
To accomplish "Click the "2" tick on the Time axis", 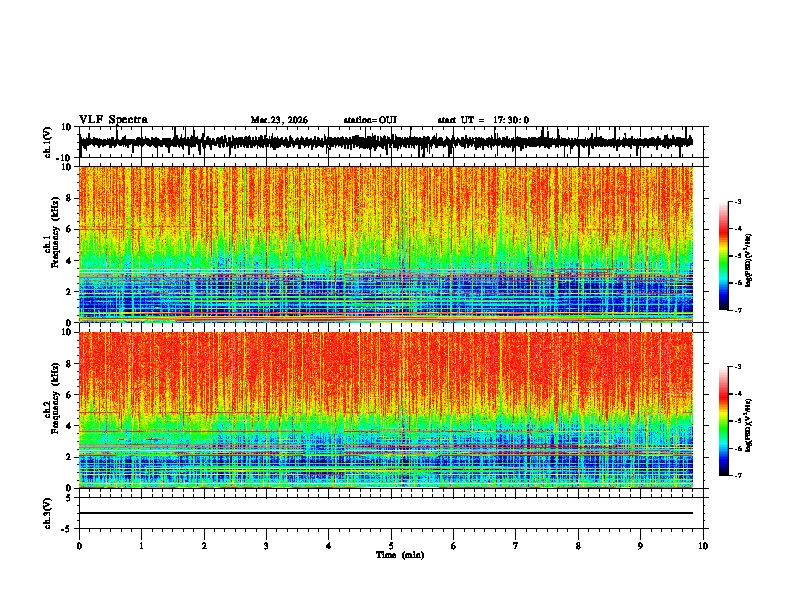I will click(x=204, y=546).
